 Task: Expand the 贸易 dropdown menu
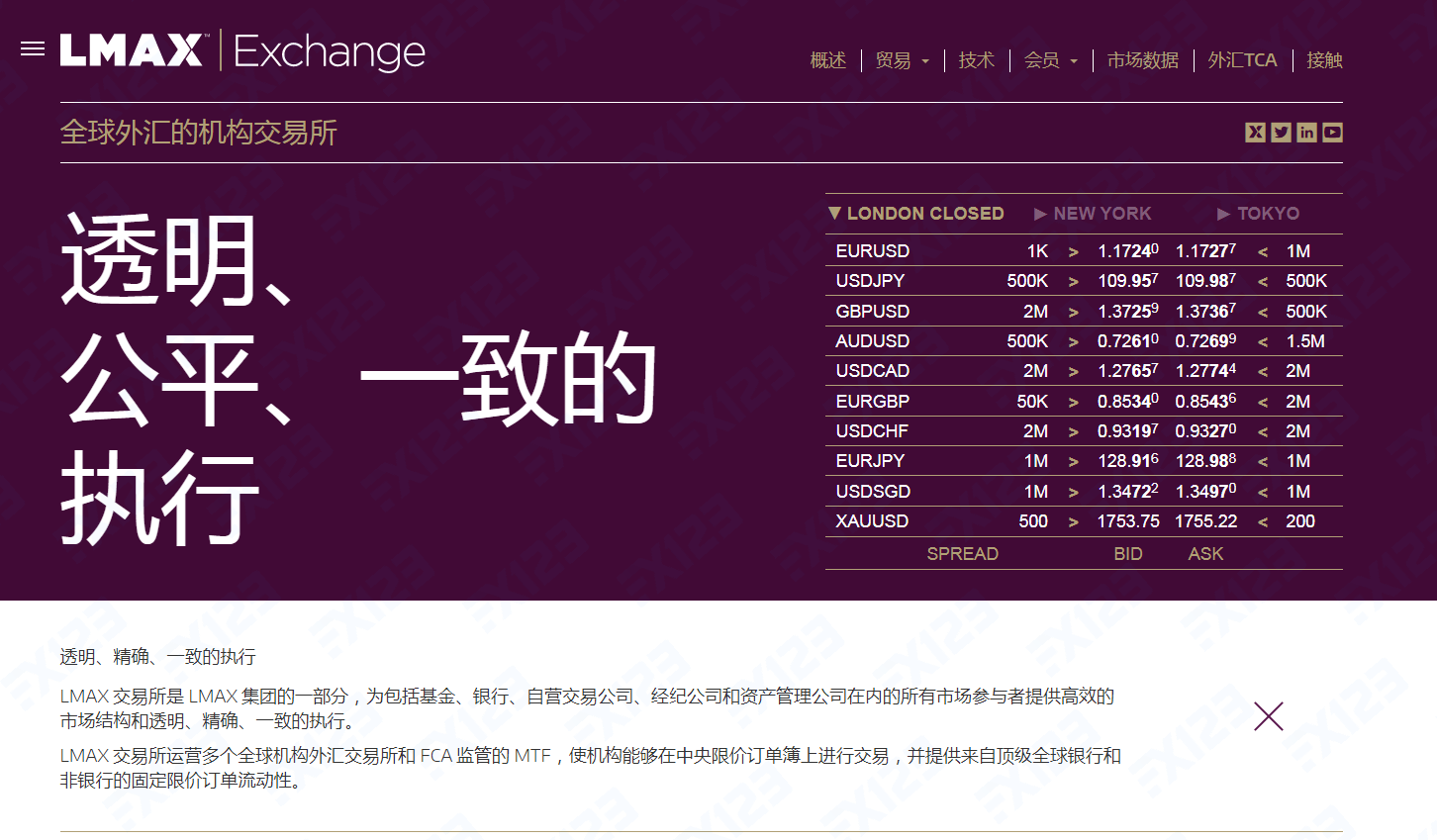(902, 60)
